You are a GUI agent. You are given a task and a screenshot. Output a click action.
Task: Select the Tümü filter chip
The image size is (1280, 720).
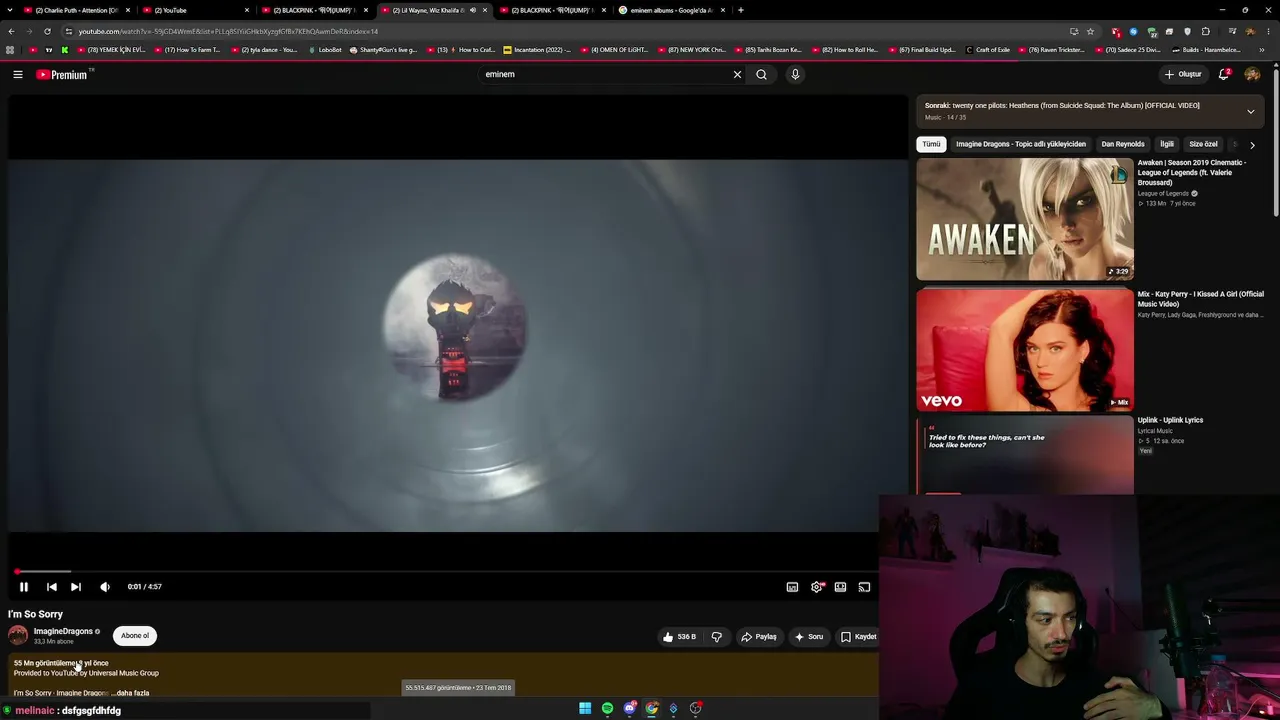pyautogui.click(x=931, y=144)
